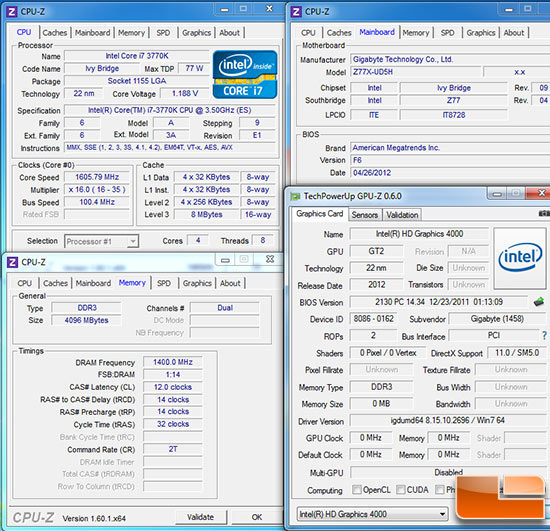Image resolution: width=550 pixels, height=531 pixels.
Task: Toggle the checkbox after CUDA in the Computing row
Action: click(440, 489)
